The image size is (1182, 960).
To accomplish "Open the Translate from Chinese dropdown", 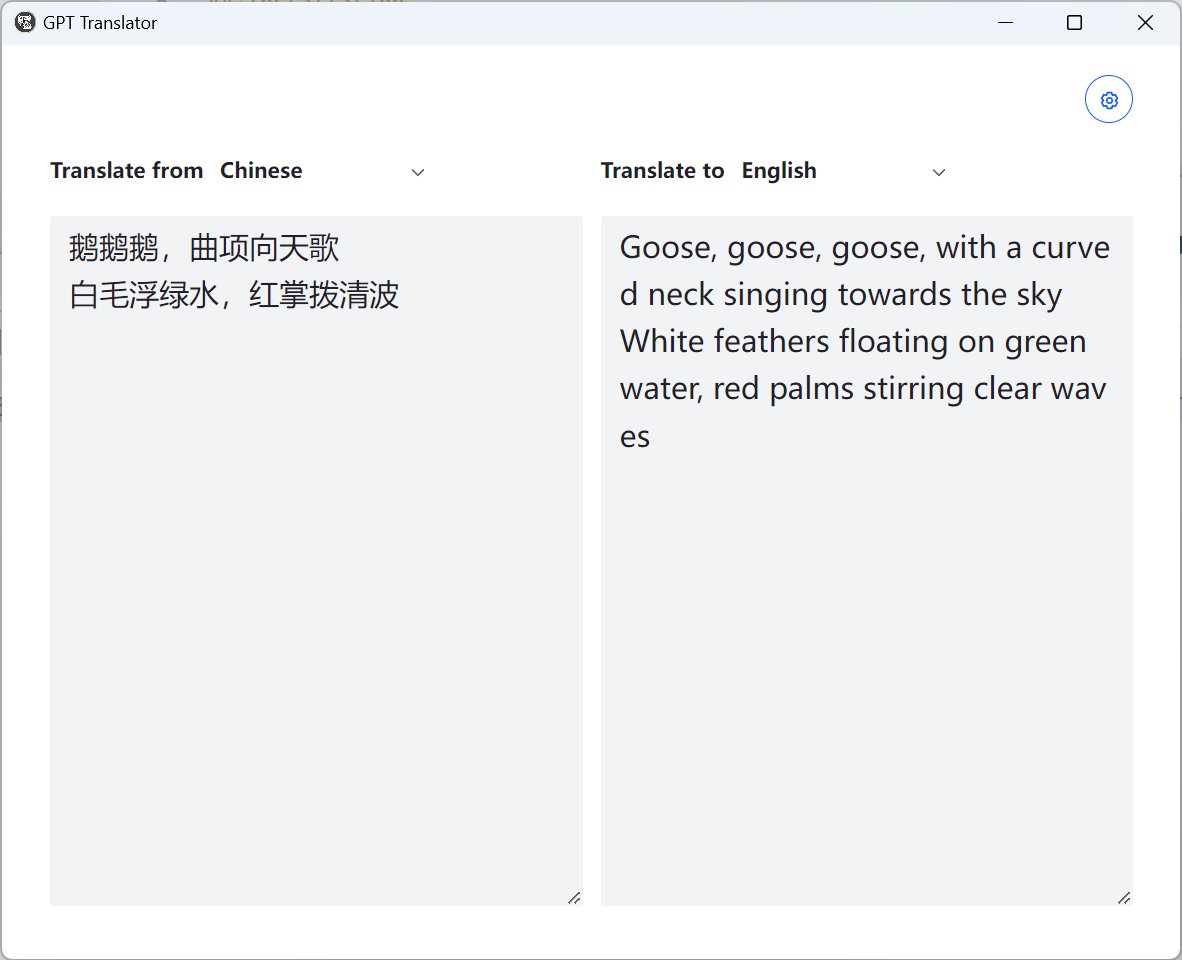I will [323, 171].
